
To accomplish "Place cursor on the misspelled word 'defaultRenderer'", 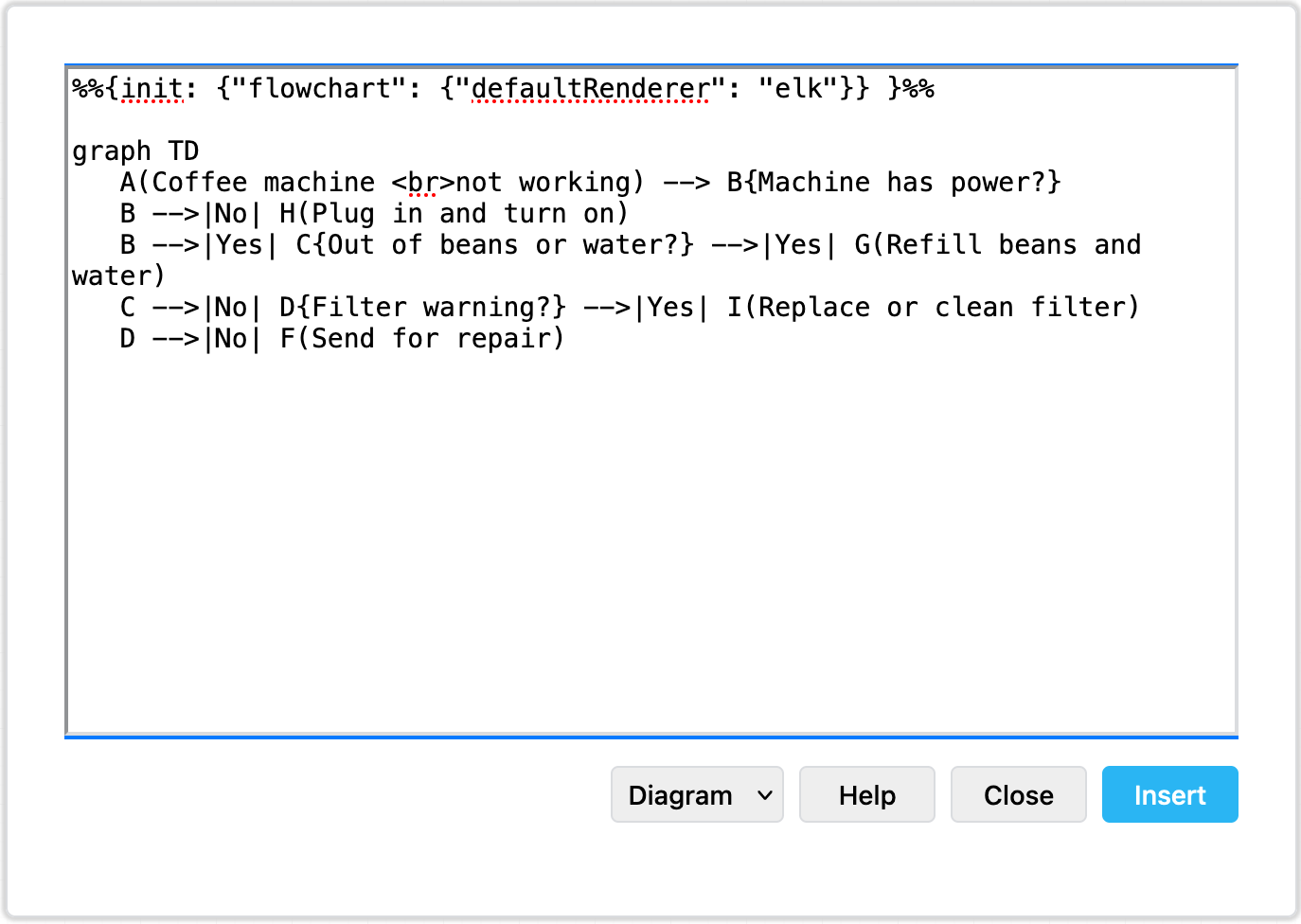I will (x=587, y=88).
